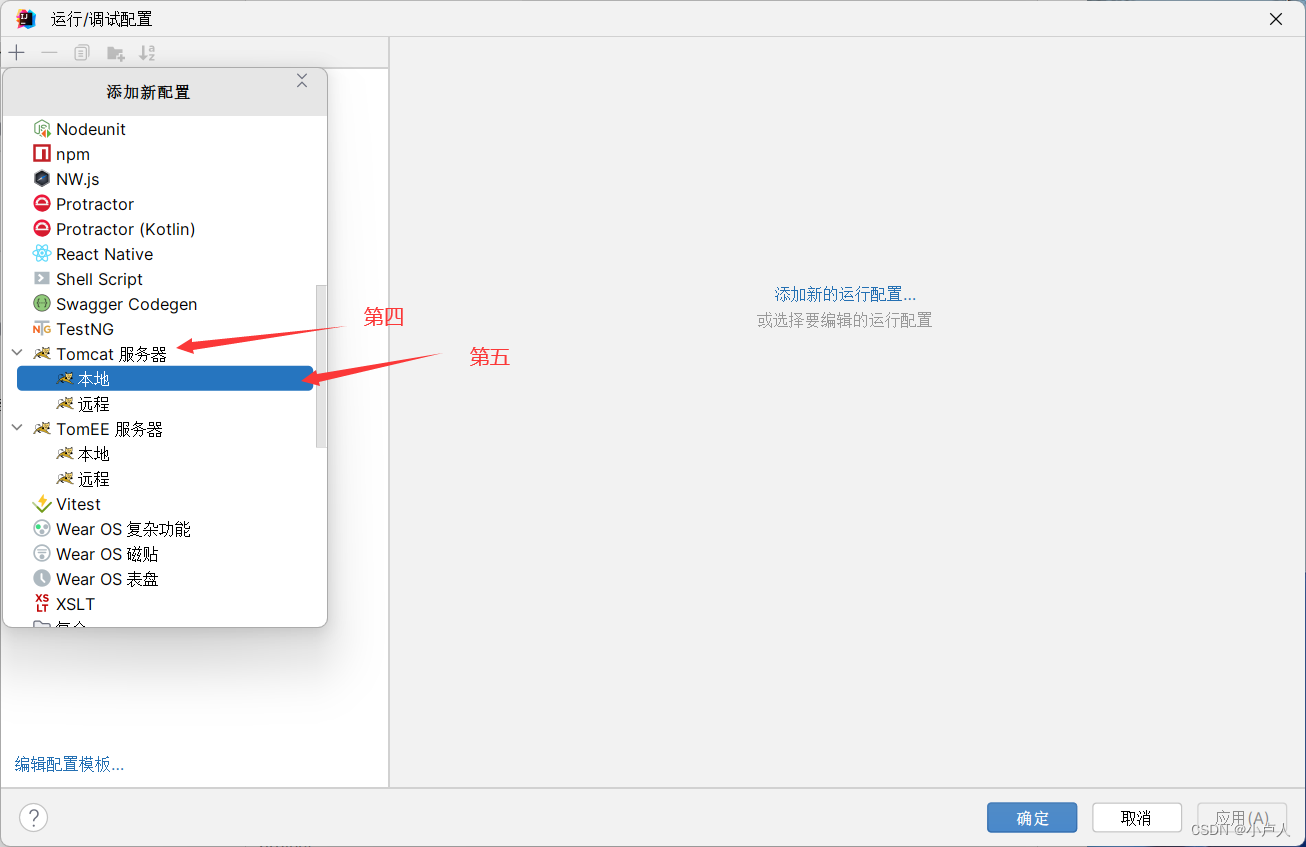1306x847 pixels.
Task: Click the sort configurations alphabetically icon
Action: (147, 53)
